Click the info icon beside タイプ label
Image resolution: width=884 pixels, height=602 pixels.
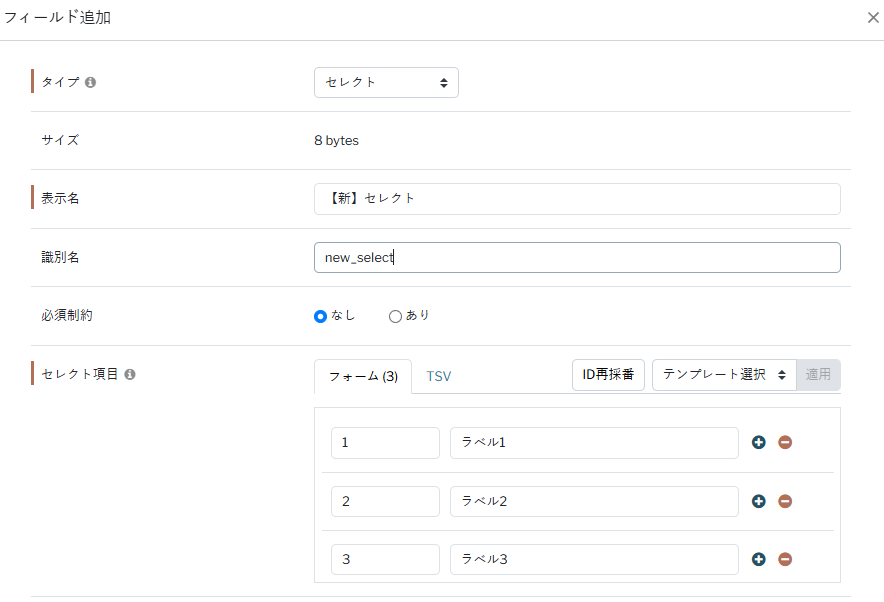tap(91, 83)
